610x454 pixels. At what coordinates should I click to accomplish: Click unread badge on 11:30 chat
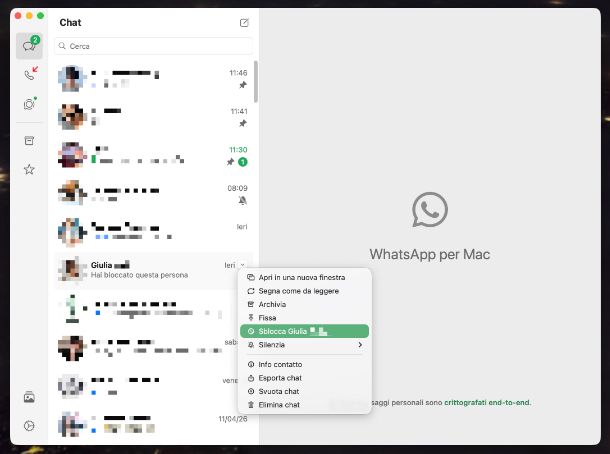243,162
